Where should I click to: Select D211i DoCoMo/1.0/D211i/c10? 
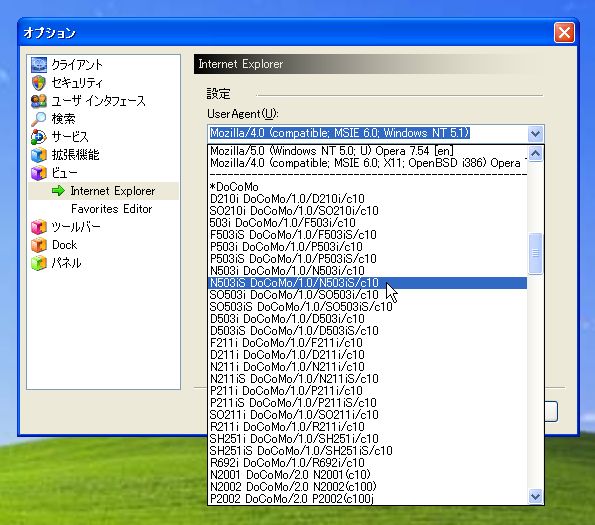point(367,355)
